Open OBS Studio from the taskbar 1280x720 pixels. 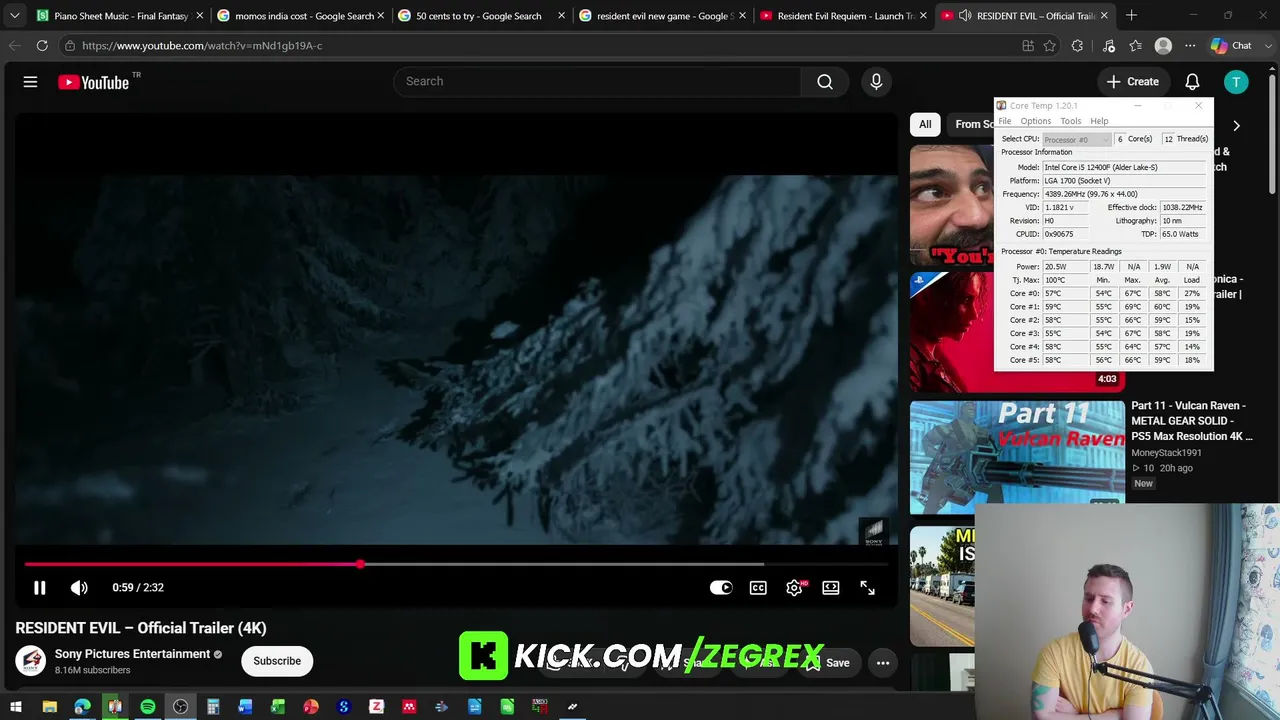tap(180, 708)
